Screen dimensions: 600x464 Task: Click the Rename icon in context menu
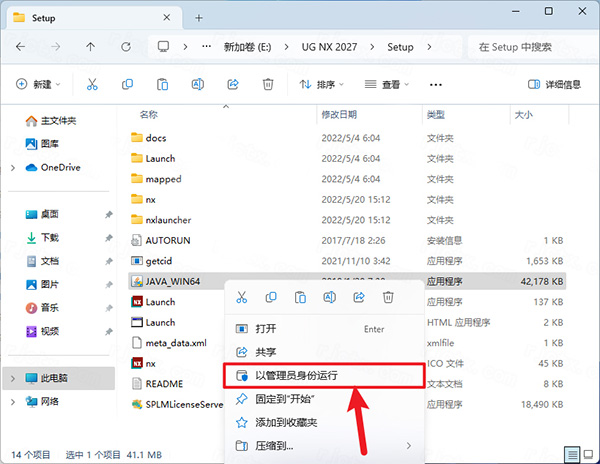[x=329, y=297]
